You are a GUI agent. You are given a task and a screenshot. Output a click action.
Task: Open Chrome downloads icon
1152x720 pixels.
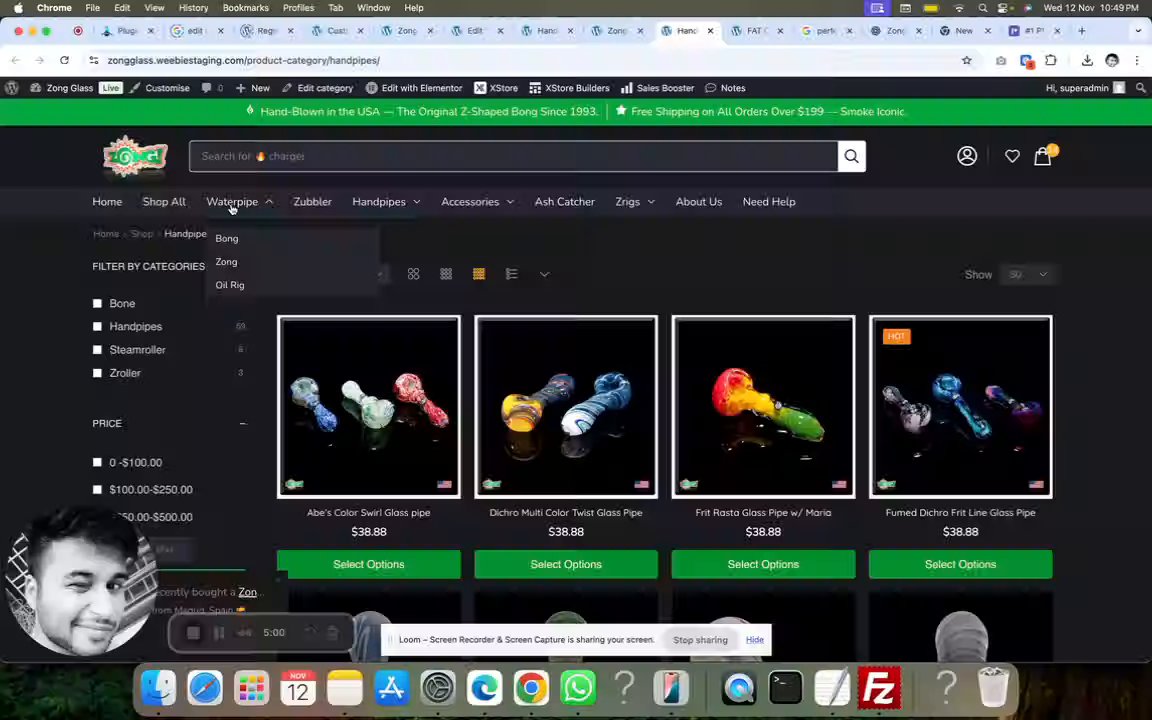point(1087,60)
